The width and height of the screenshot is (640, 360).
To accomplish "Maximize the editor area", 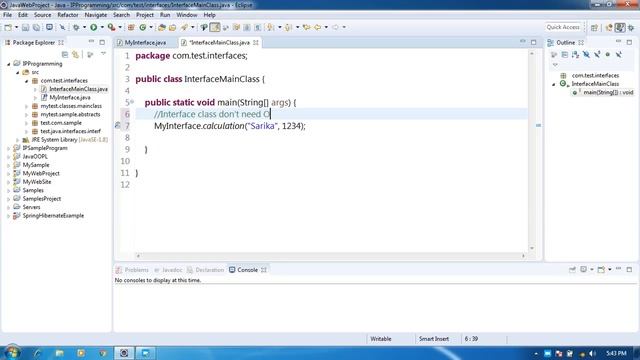I will [533, 42].
